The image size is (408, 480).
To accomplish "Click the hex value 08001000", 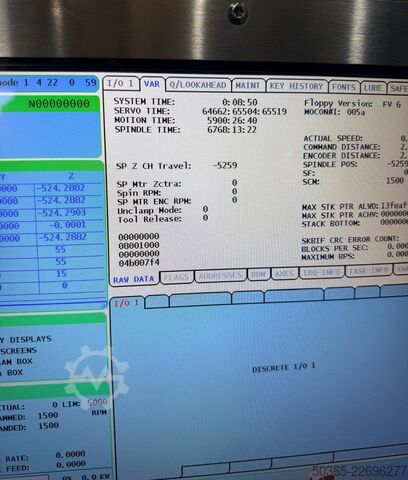I will coord(139,245).
